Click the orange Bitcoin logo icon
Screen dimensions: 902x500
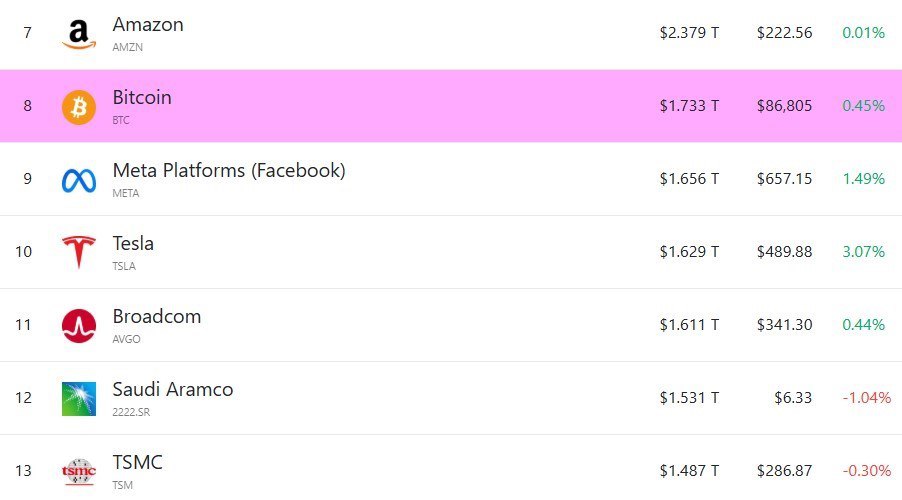pyautogui.click(x=79, y=106)
